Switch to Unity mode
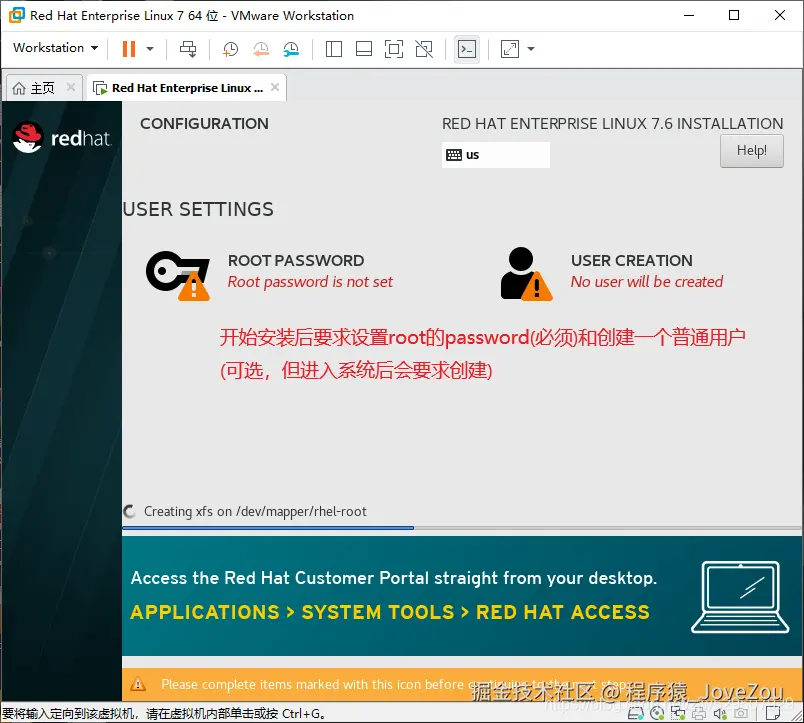The width and height of the screenshot is (804, 723). (x=424, y=49)
